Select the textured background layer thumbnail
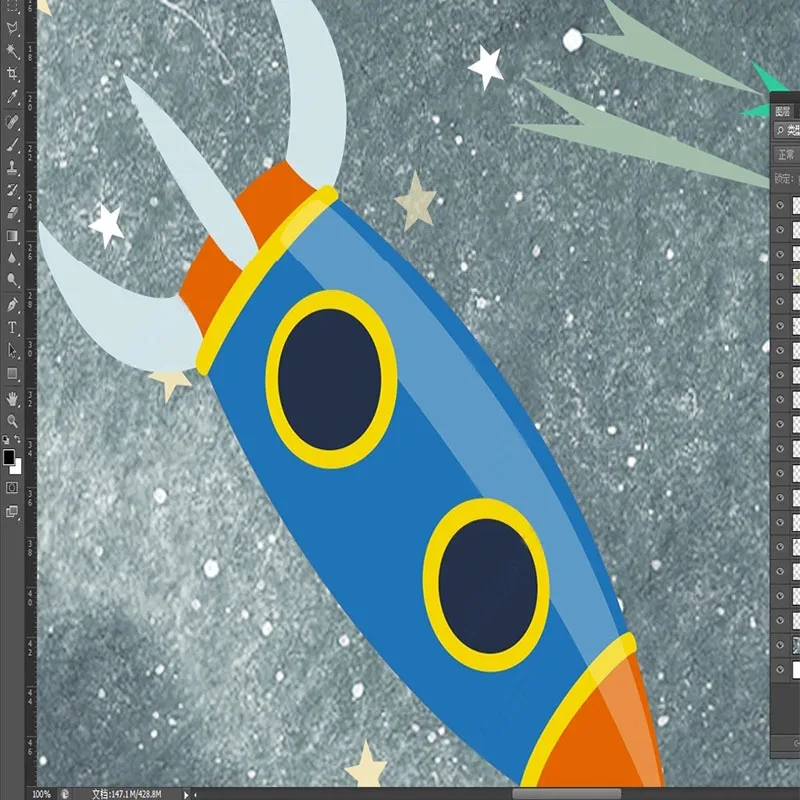Viewport: 800px width, 800px height. click(796, 644)
